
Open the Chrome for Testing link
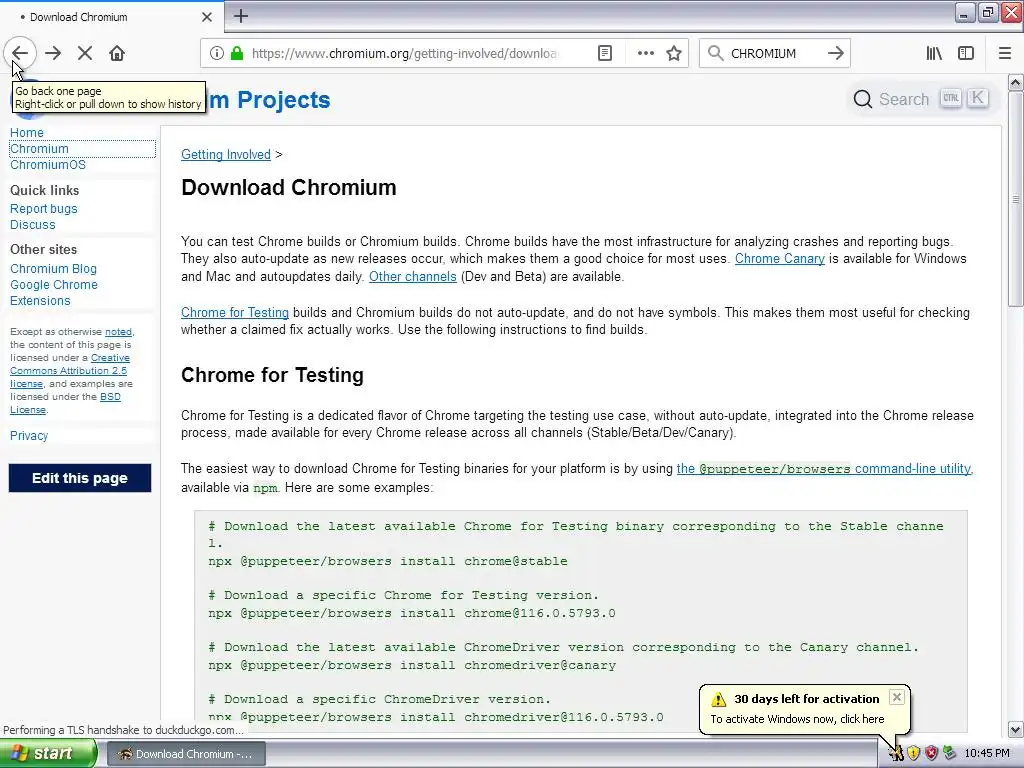[234, 312]
